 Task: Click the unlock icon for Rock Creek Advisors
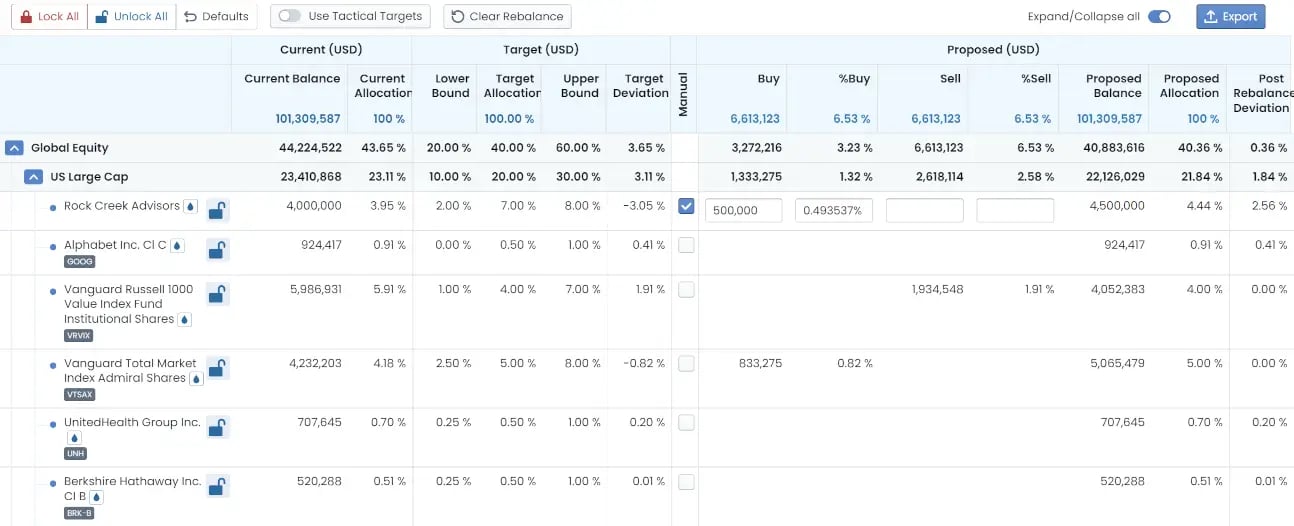217,210
